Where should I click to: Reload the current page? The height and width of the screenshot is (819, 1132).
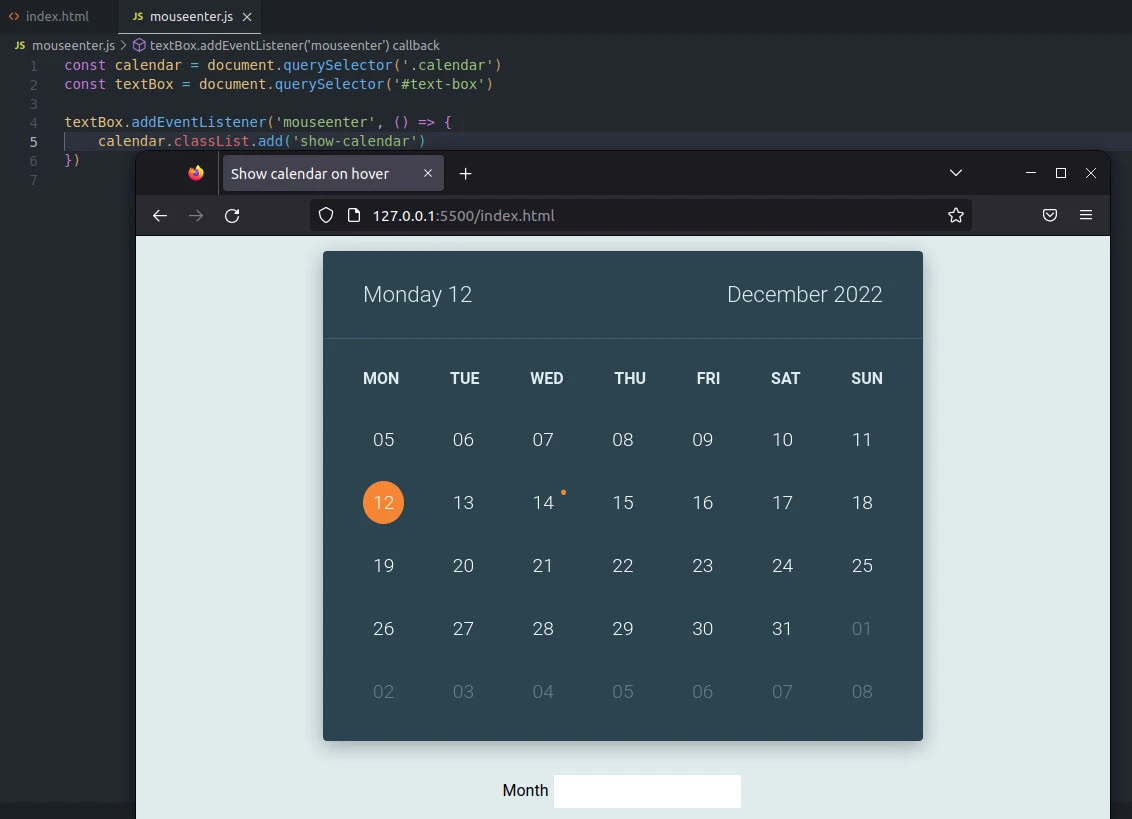point(232,215)
